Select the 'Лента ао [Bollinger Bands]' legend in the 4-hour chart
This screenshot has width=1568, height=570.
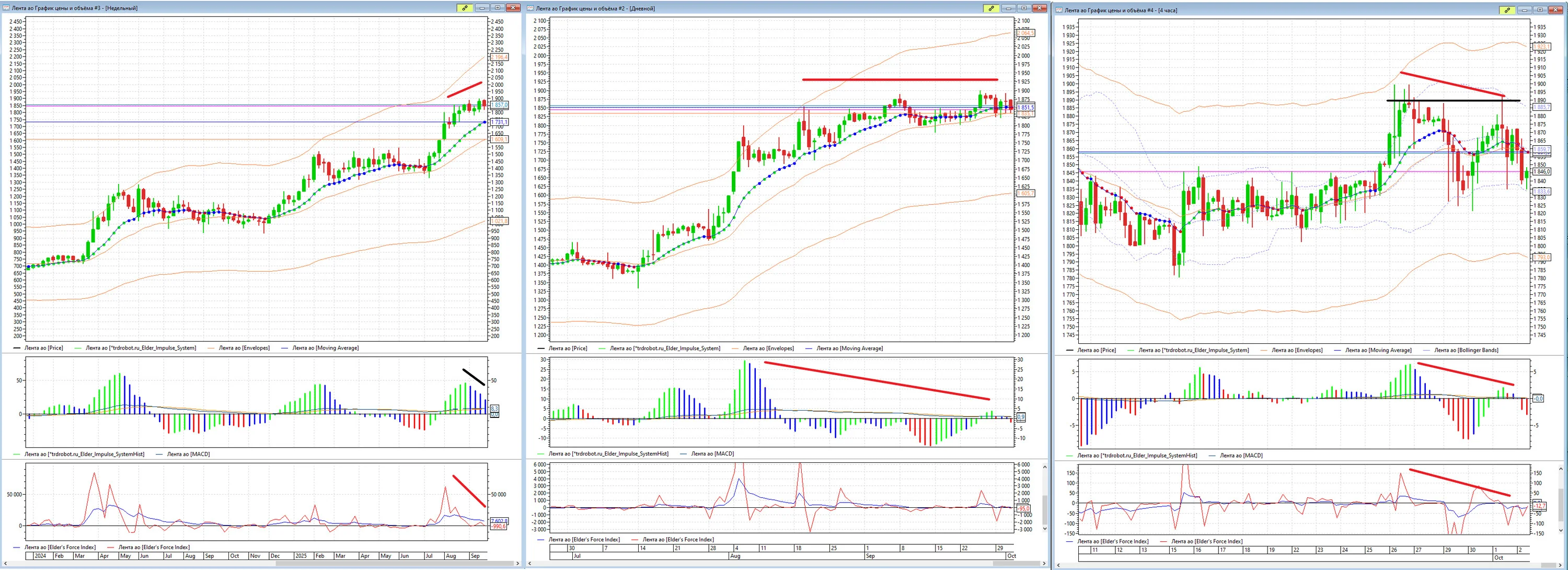1467,350
